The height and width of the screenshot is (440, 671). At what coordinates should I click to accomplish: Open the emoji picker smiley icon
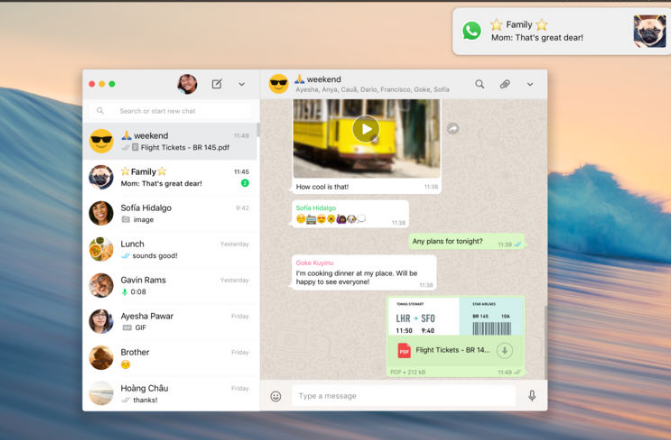click(276, 396)
